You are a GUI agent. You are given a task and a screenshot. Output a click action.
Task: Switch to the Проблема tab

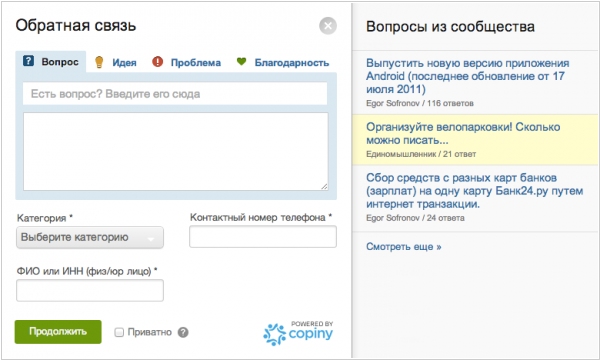(x=196, y=62)
